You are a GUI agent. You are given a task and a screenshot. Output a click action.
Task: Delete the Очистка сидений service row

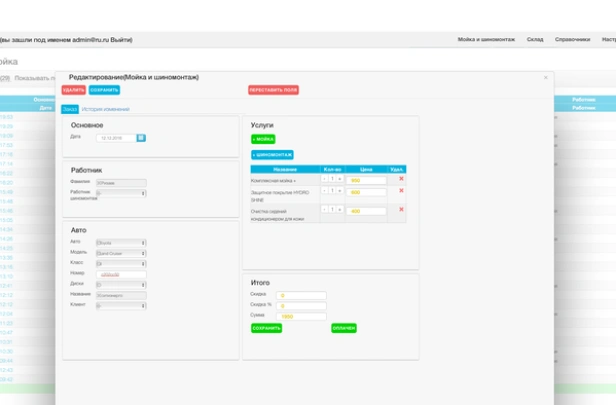(401, 210)
